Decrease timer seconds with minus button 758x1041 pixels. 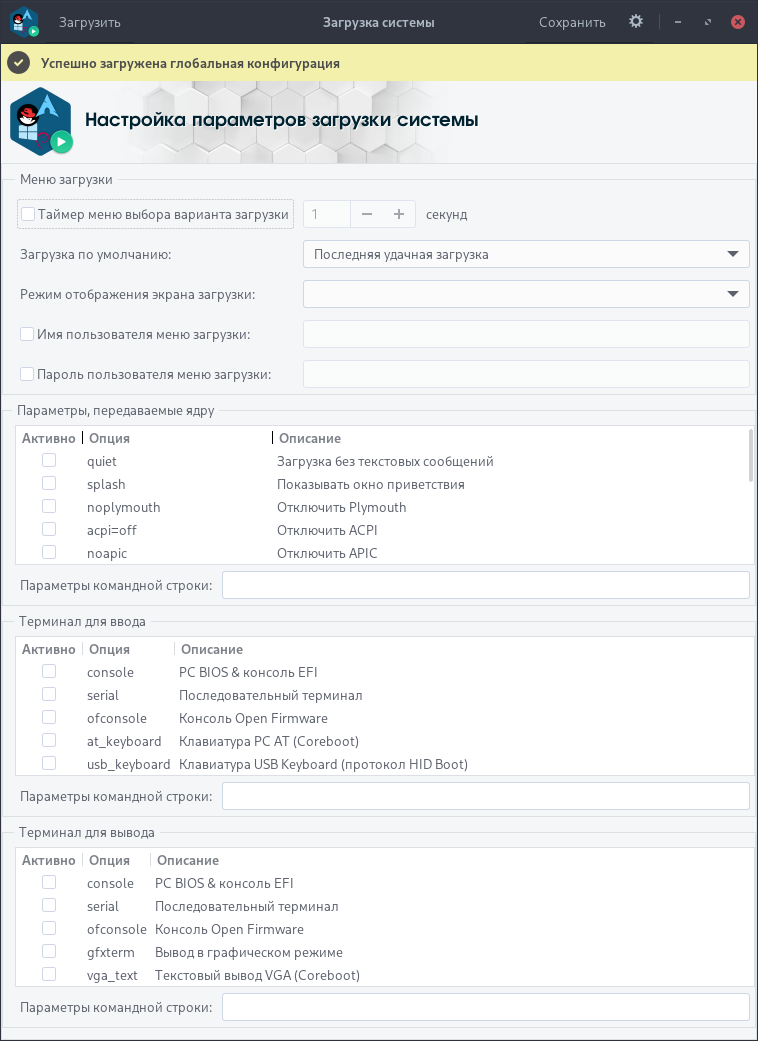coord(367,214)
